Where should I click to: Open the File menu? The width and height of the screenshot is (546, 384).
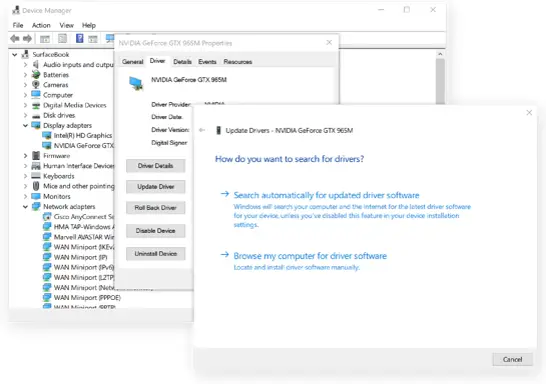click(18, 25)
